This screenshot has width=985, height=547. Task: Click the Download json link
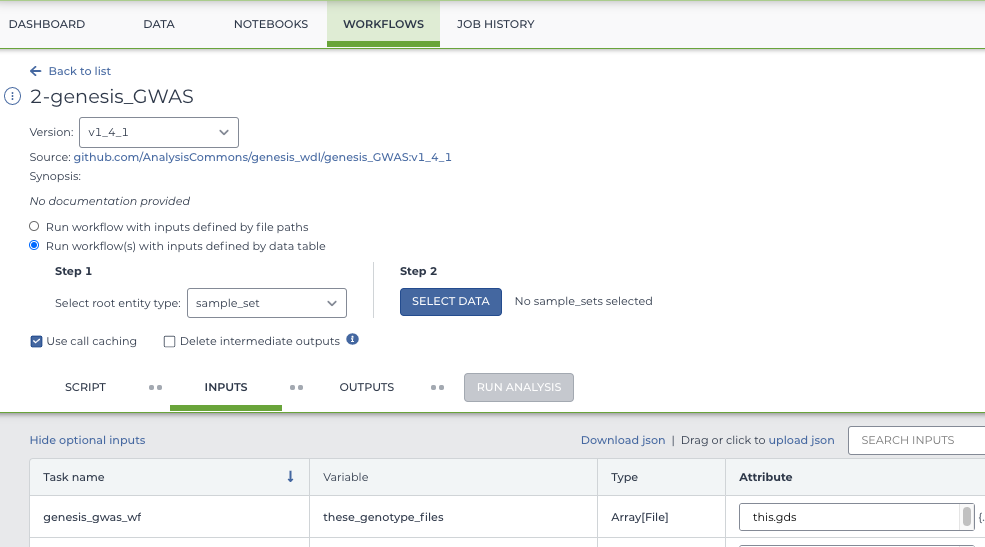point(623,440)
